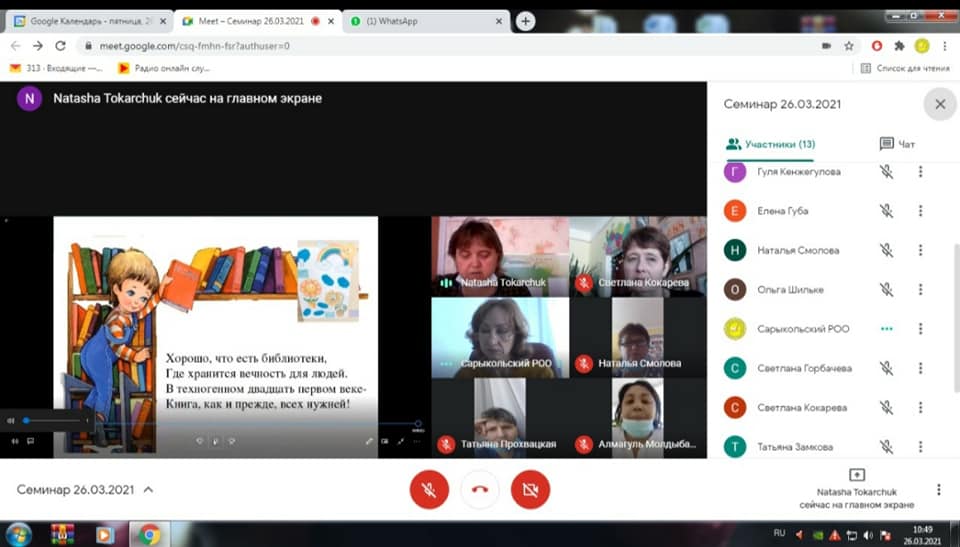Close the WhatsApp browser tab
Image resolution: width=960 pixels, height=547 pixels.
(x=499, y=21)
